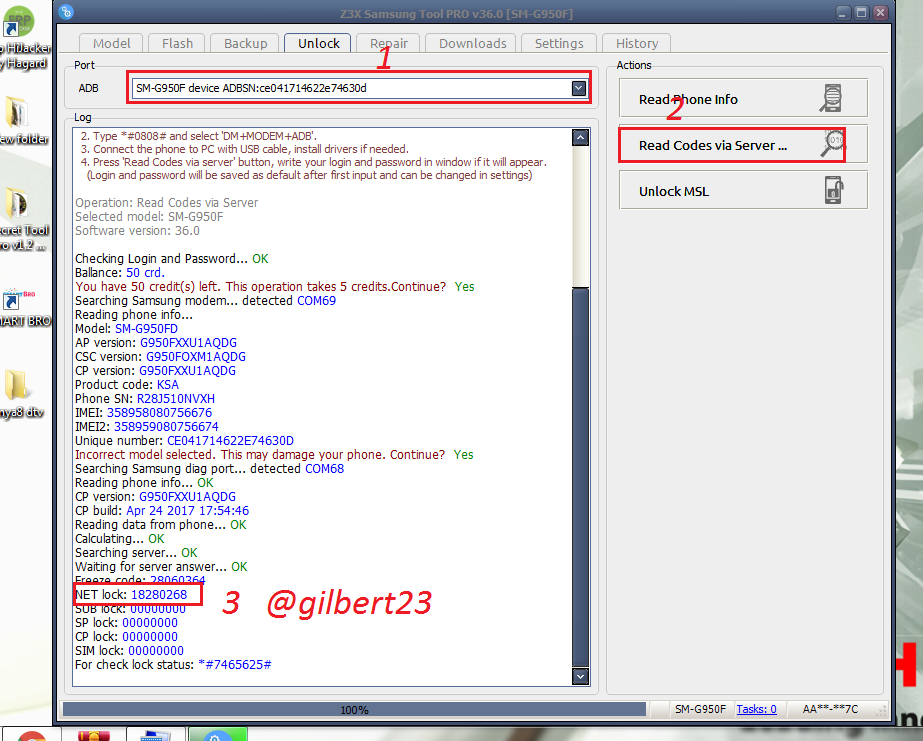Screen dimensions: 923x741
Task: Click the Read Phone Info phone icon
Action: pyautogui.click(x=831, y=98)
